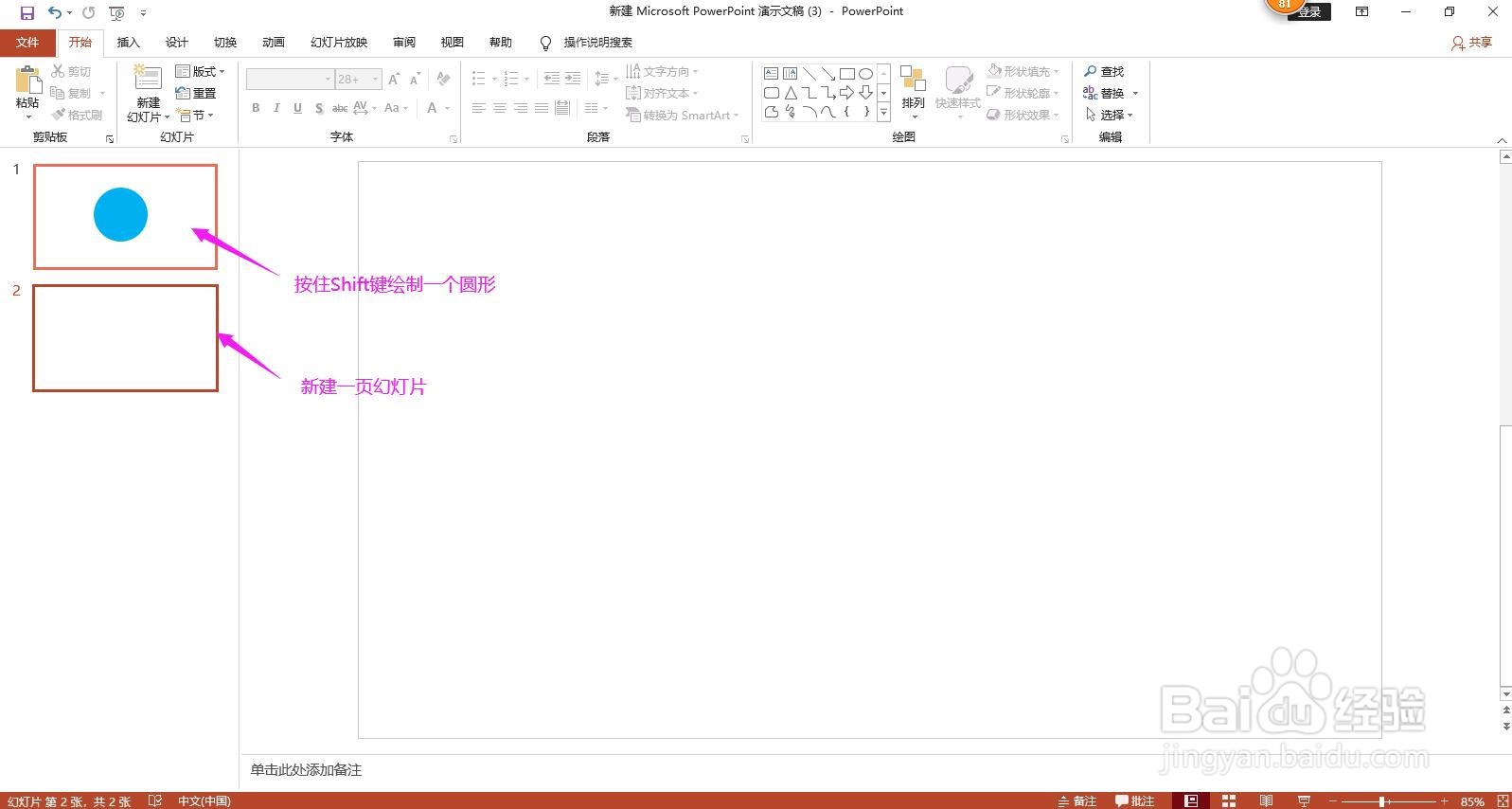Screen dimensions: 1512x809
Task: Select the Oval shape tool
Action: (865, 74)
